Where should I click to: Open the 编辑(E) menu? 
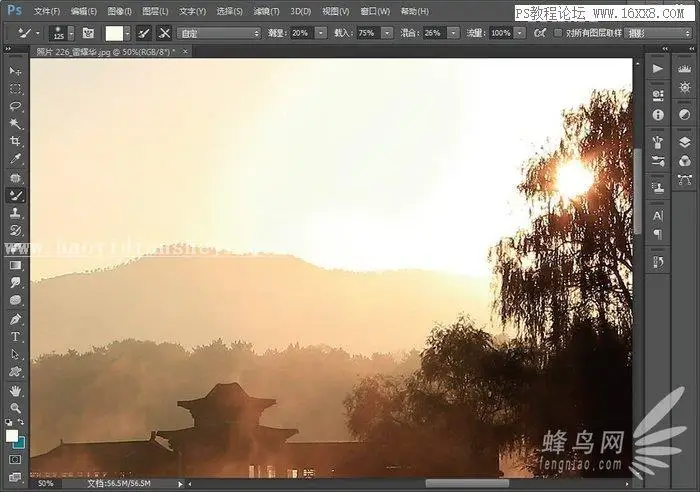tap(83, 11)
